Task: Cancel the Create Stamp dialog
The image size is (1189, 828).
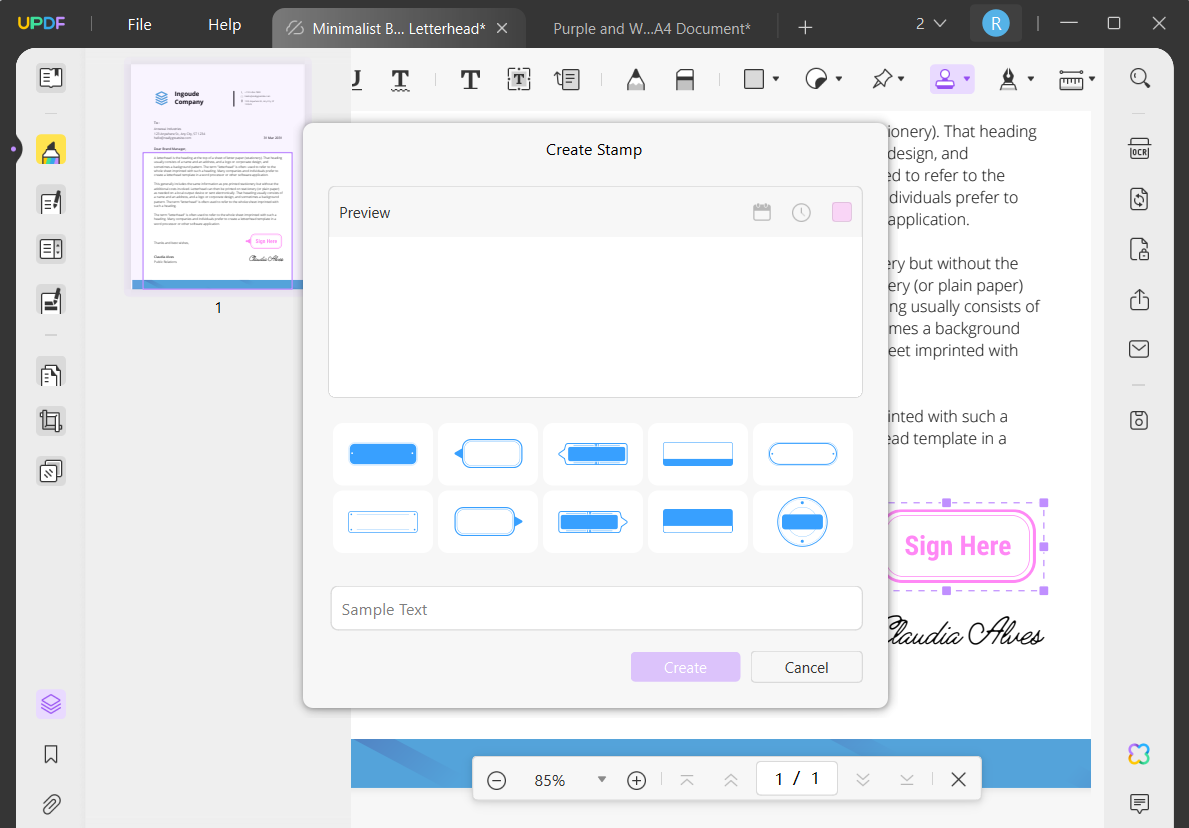Action: coord(806,667)
